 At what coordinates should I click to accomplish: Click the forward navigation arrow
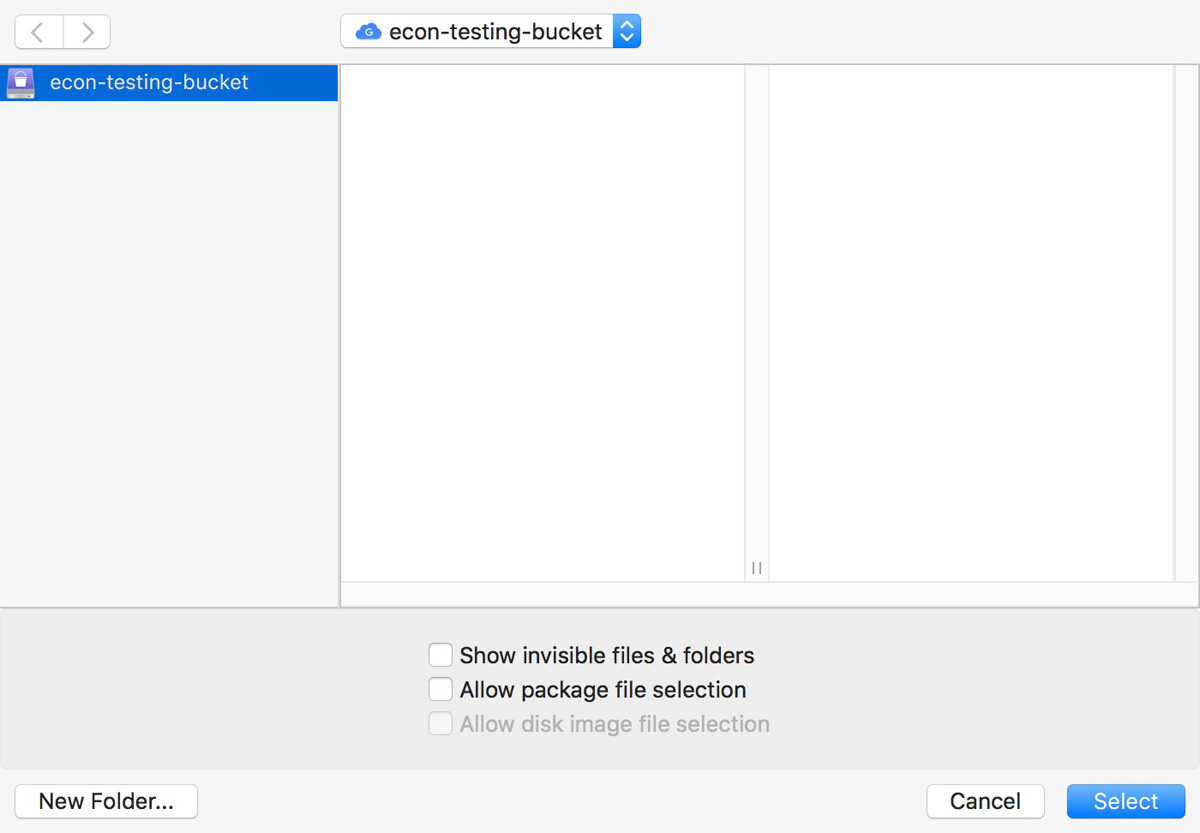86,31
